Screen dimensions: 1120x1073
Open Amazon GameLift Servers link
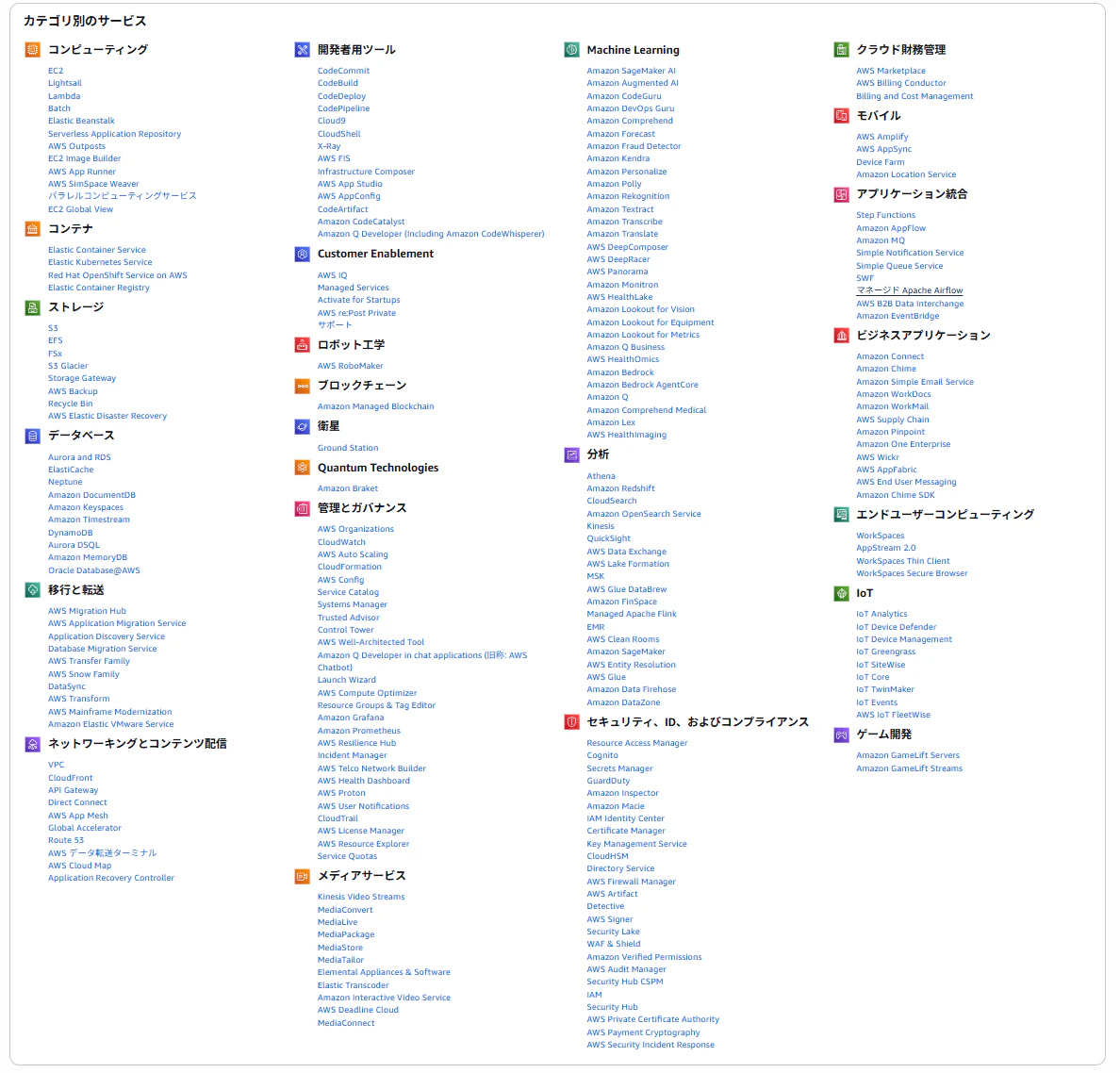[x=908, y=755]
